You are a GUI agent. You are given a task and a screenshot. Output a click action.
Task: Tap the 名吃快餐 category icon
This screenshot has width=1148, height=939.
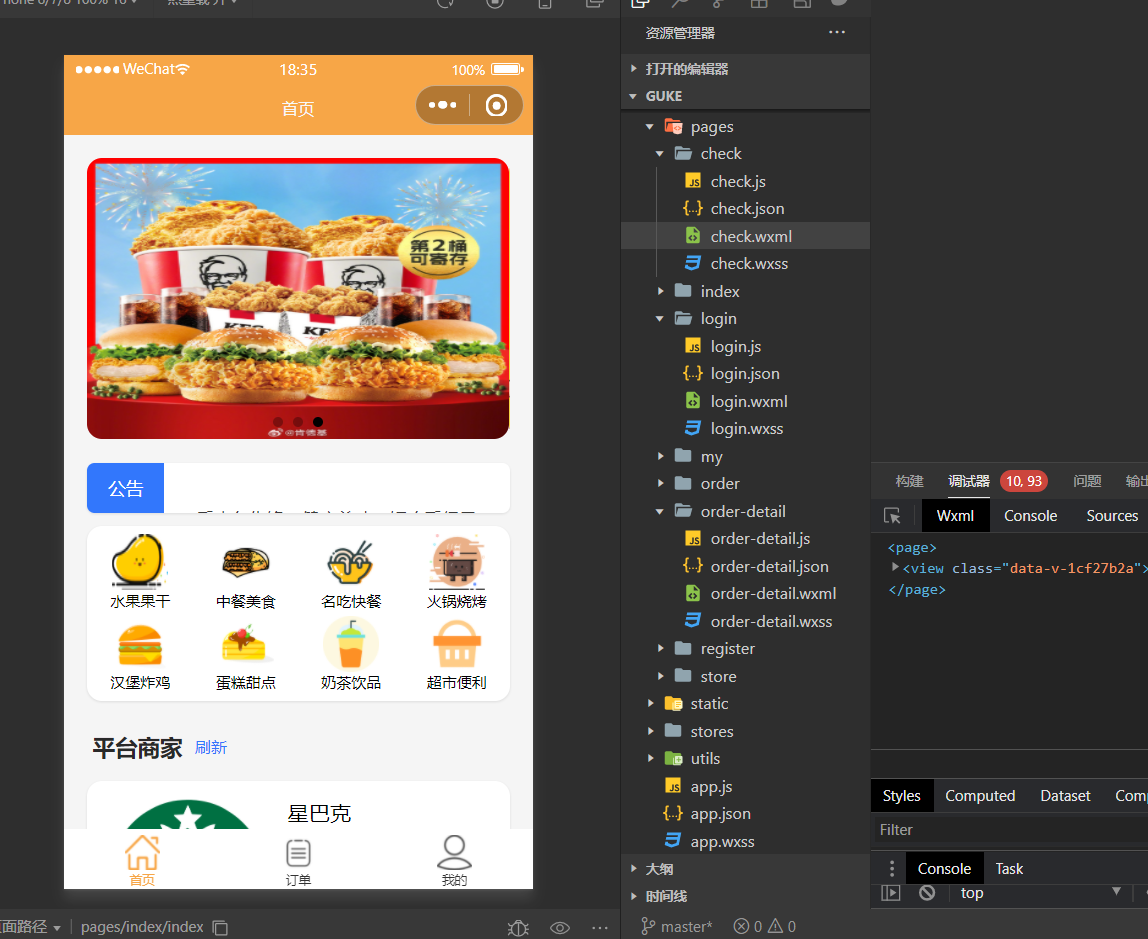pos(351,562)
